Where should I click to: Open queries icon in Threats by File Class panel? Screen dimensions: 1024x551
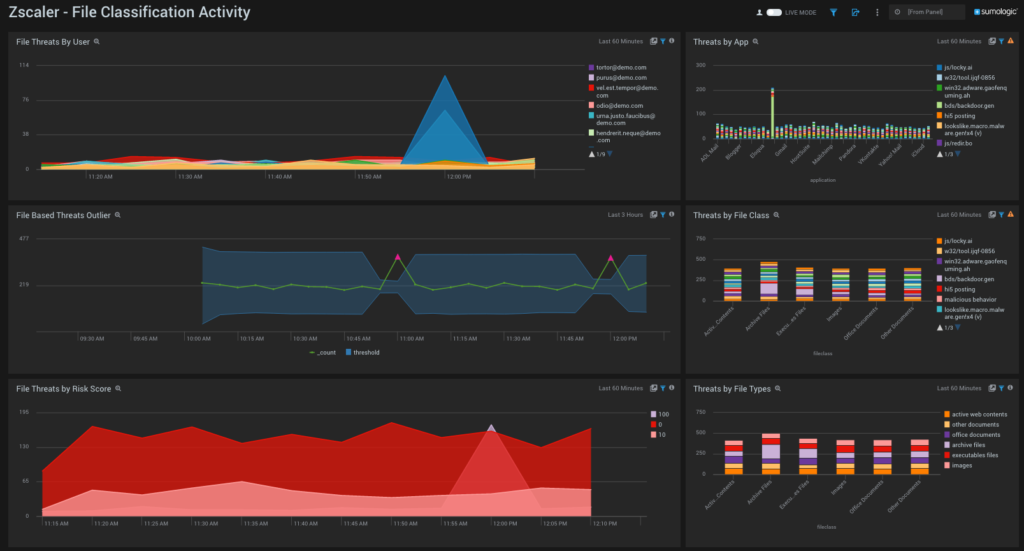(x=992, y=214)
